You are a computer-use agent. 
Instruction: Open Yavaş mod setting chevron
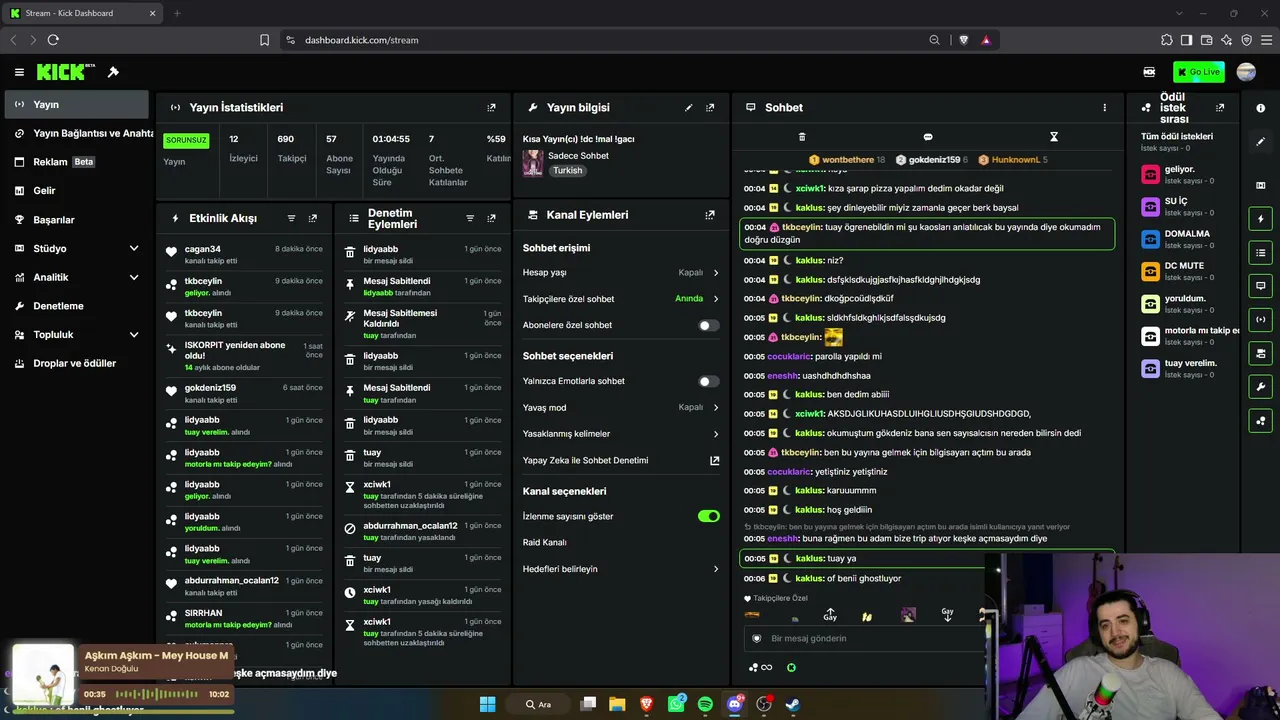tap(716, 408)
